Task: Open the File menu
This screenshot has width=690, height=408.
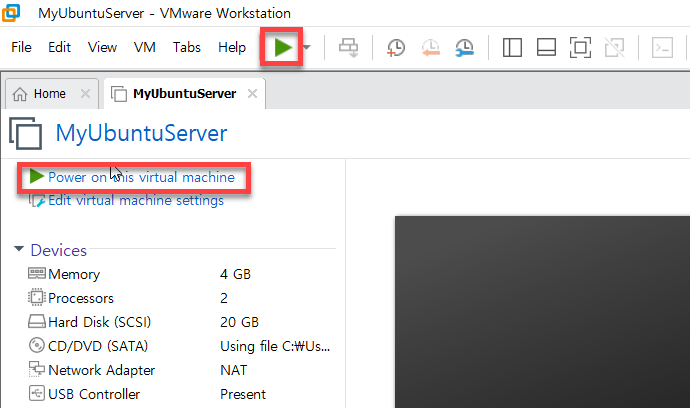Action: tap(21, 47)
